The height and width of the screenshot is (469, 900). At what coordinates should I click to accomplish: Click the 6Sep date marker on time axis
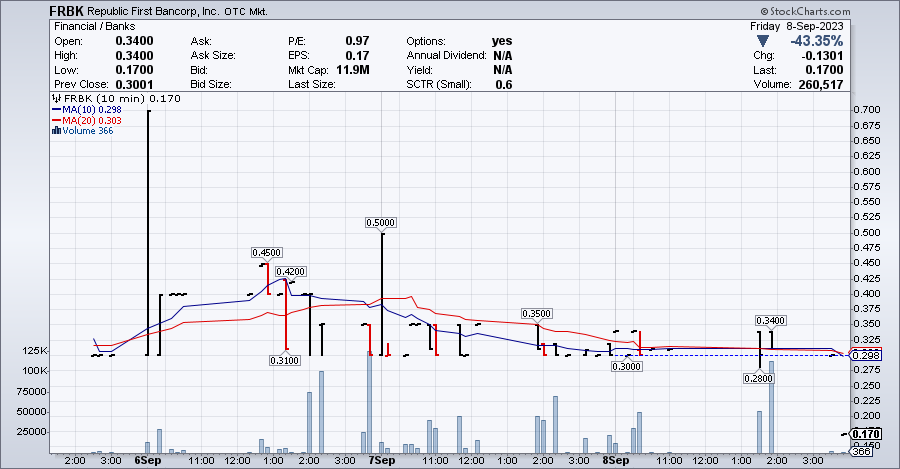point(147,461)
